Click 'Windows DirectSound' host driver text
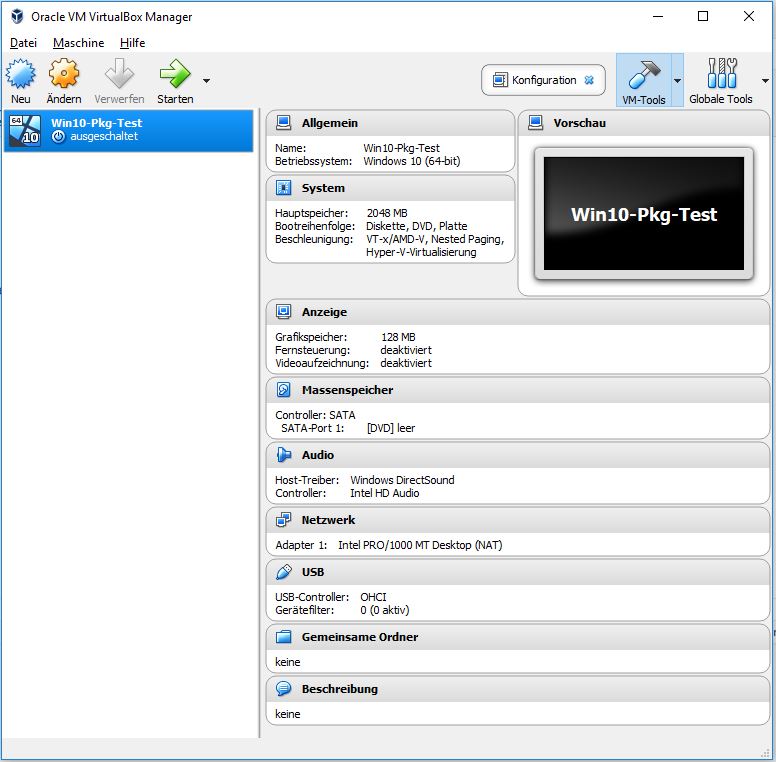776x762 pixels. (x=402, y=480)
